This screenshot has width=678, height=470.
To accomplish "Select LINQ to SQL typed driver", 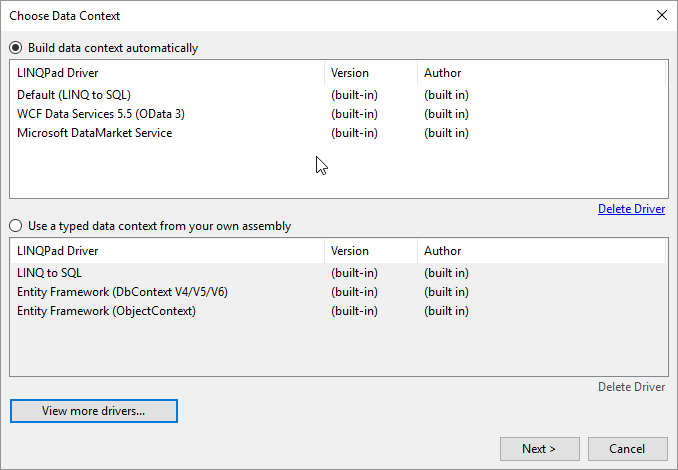I will (50, 273).
